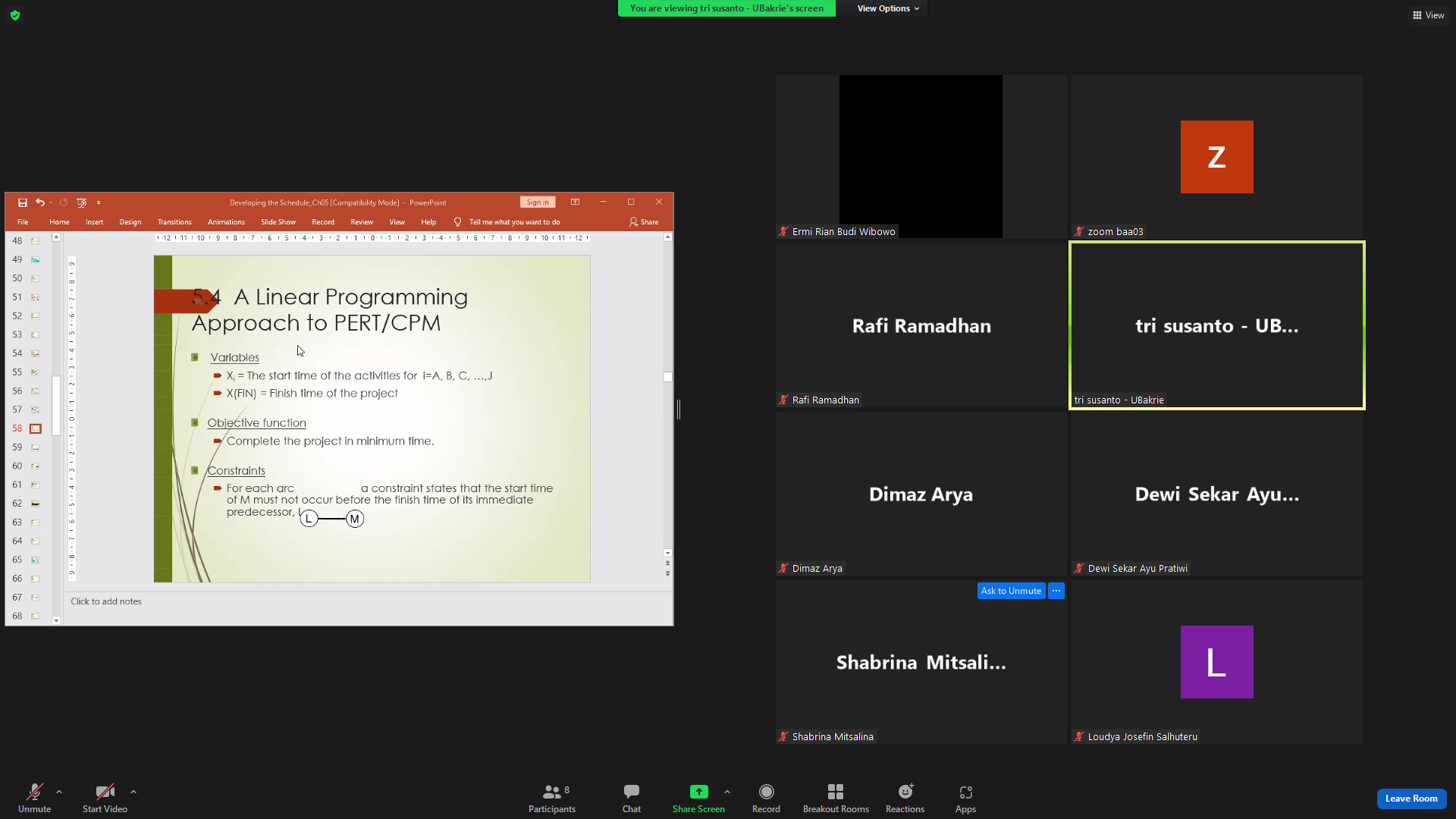The height and width of the screenshot is (819, 1456).
Task: Open the Participants panel
Action: (552, 799)
